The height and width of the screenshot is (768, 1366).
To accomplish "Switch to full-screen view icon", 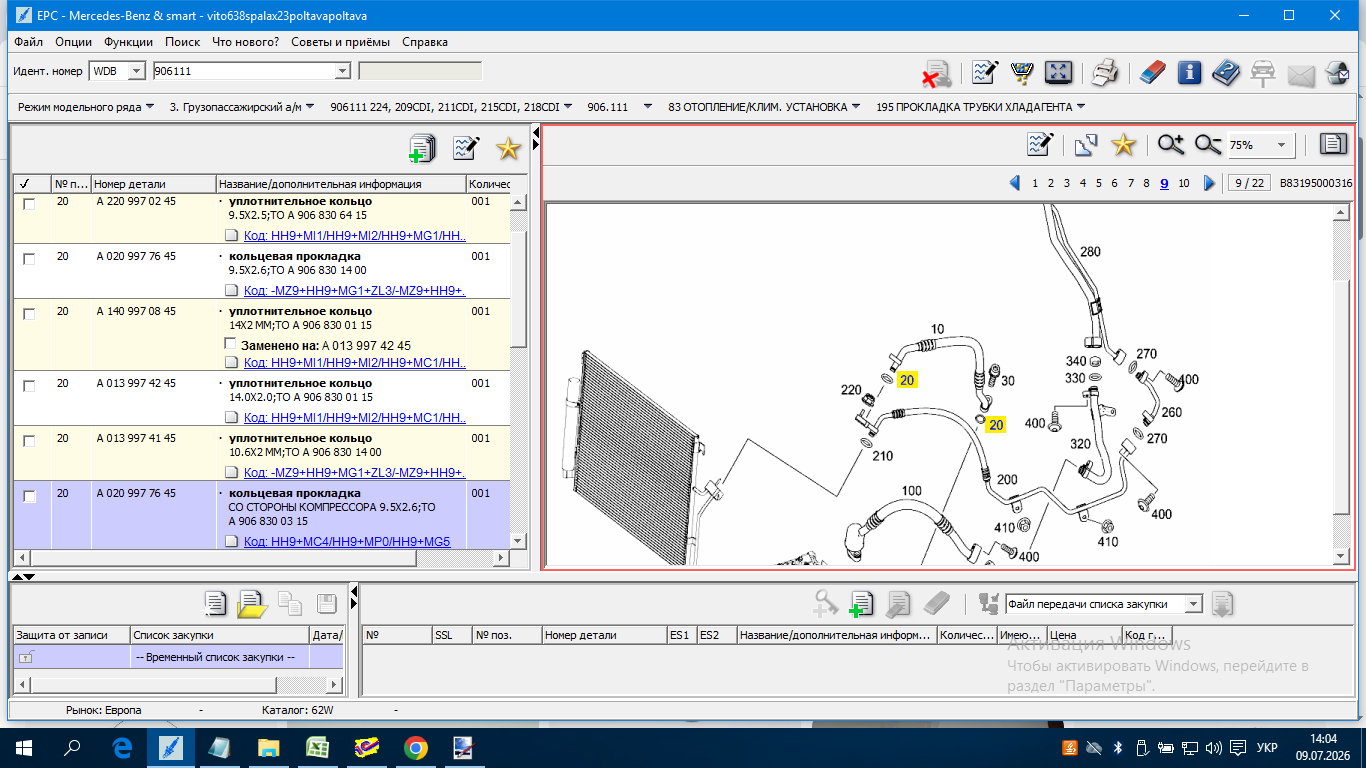I will 1058,72.
